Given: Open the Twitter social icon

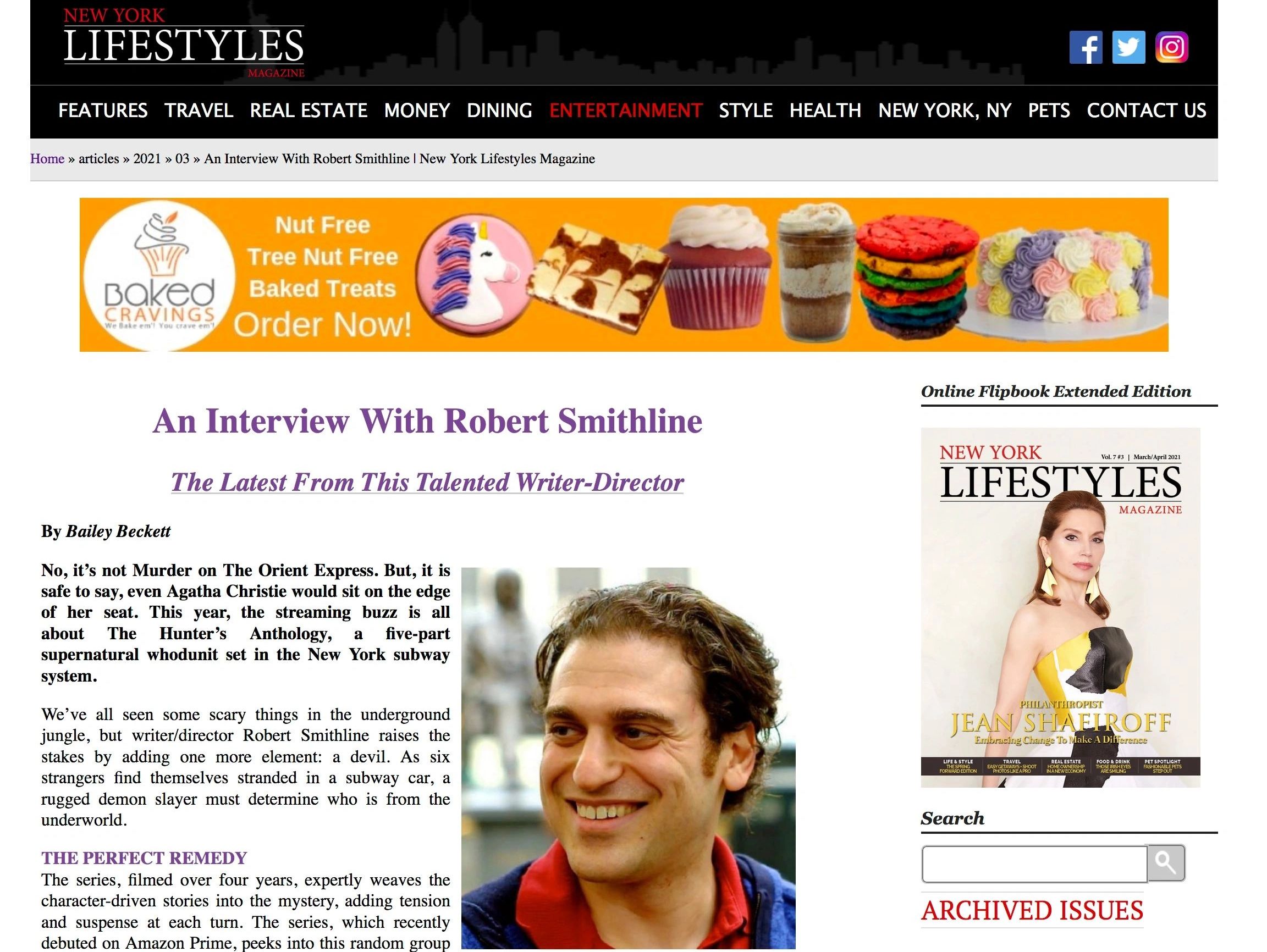Looking at the screenshot, I should [1128, 47].
